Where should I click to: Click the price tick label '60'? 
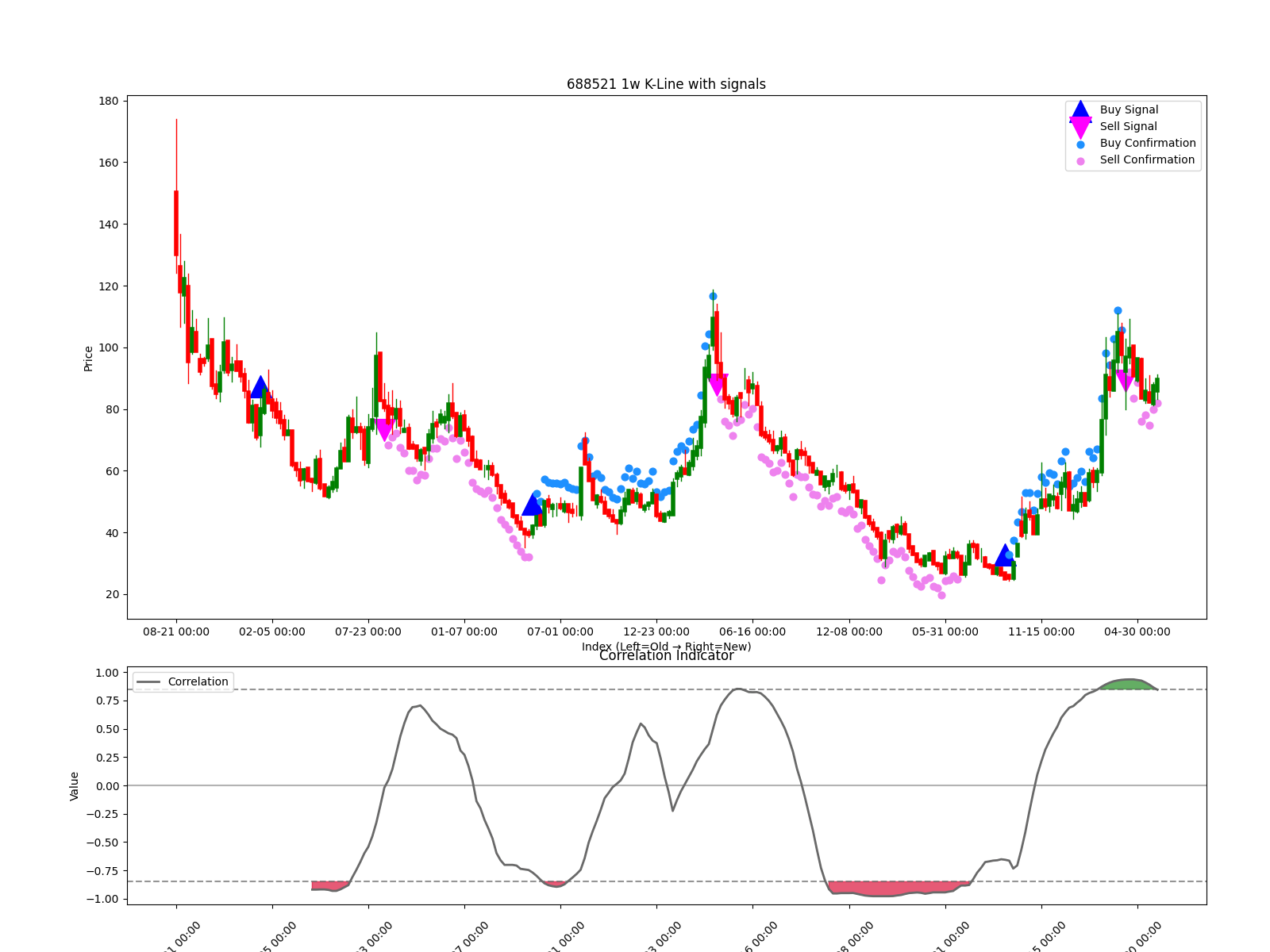pyautogui.click(x=112, y=471)
